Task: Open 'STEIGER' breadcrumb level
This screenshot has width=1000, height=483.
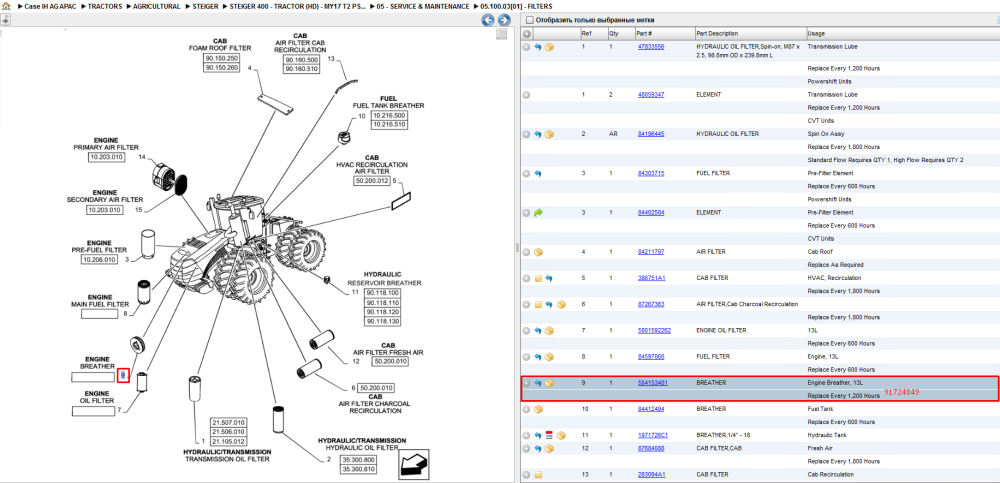Action: [x=205, y=6]
